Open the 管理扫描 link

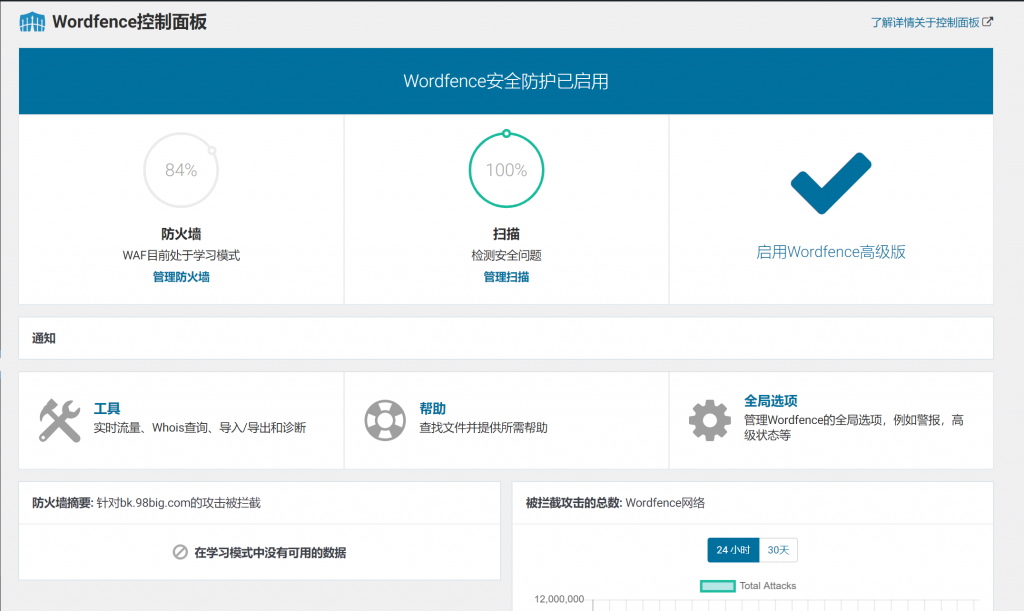(x=506, y=277)
